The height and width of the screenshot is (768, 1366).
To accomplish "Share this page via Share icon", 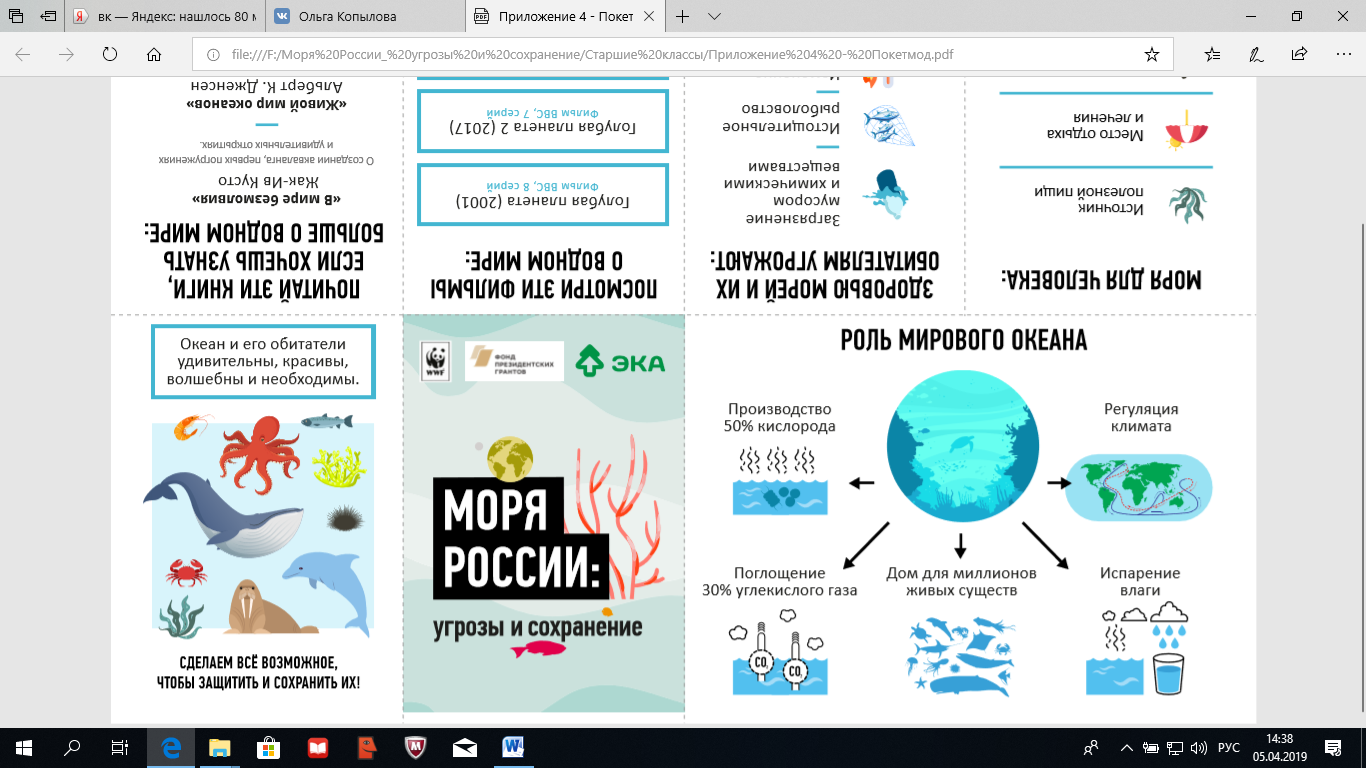I will point(1299,54).
